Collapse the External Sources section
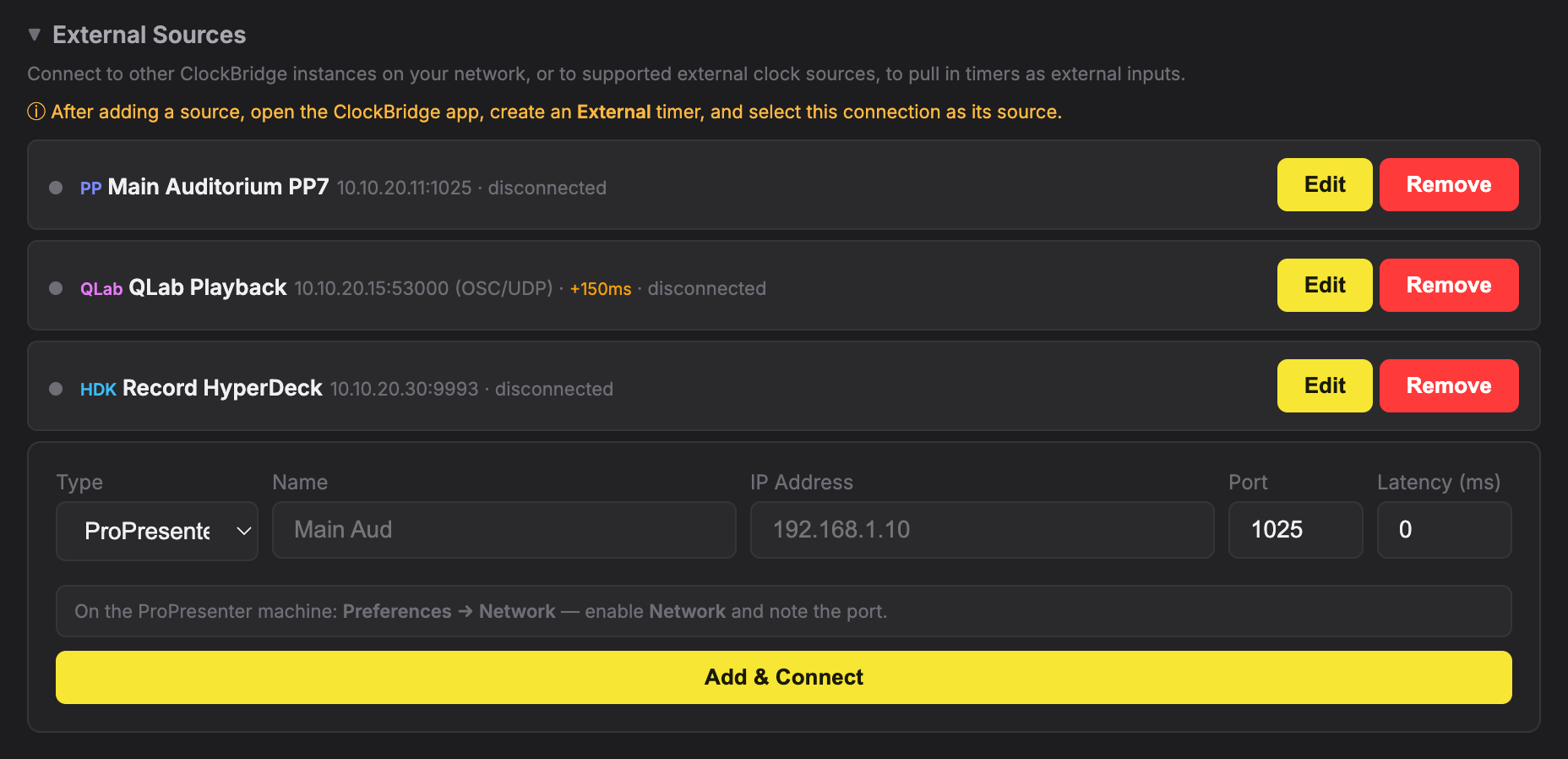Screen dimensions: 1568x759 coord(35,35)
